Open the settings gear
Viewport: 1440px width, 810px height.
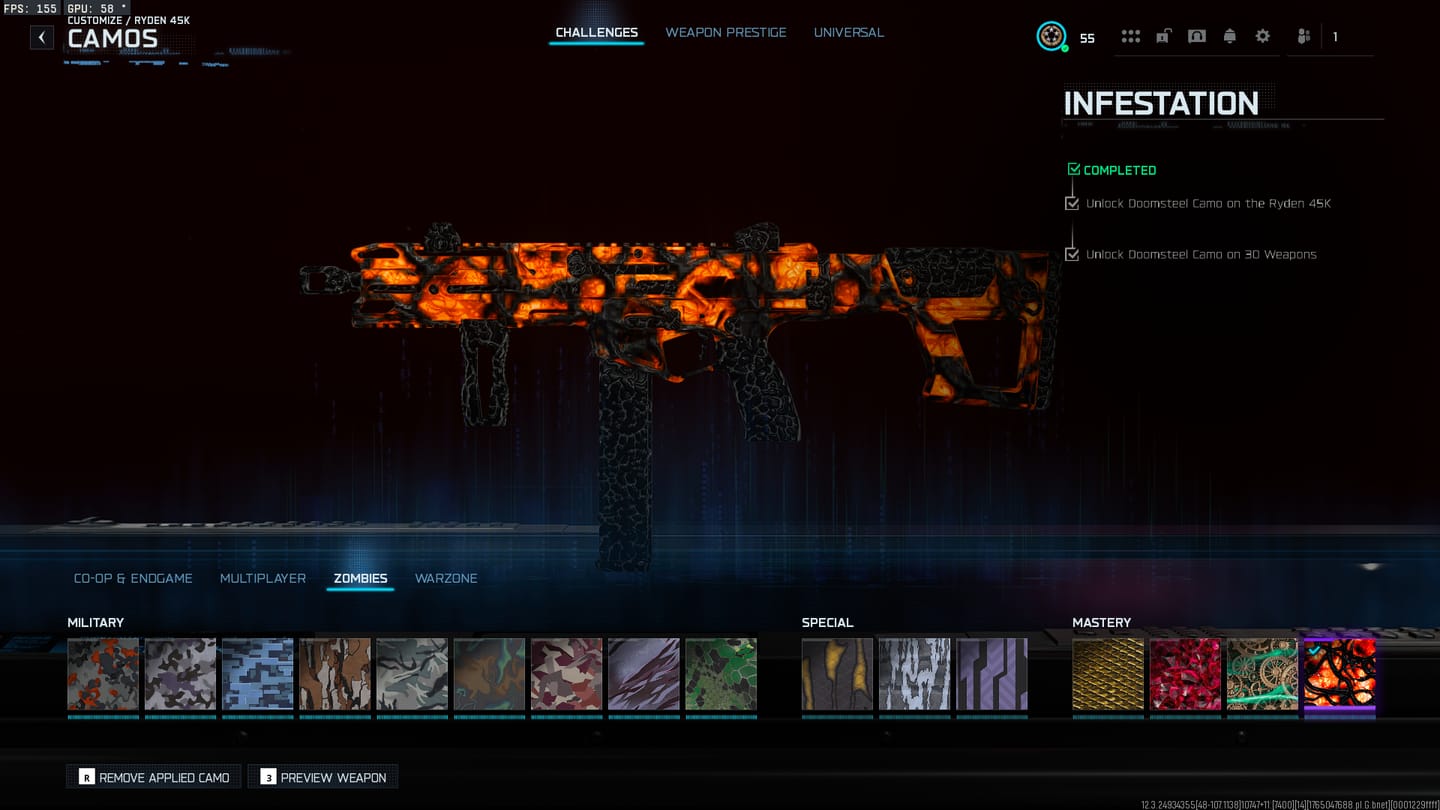1263,36
